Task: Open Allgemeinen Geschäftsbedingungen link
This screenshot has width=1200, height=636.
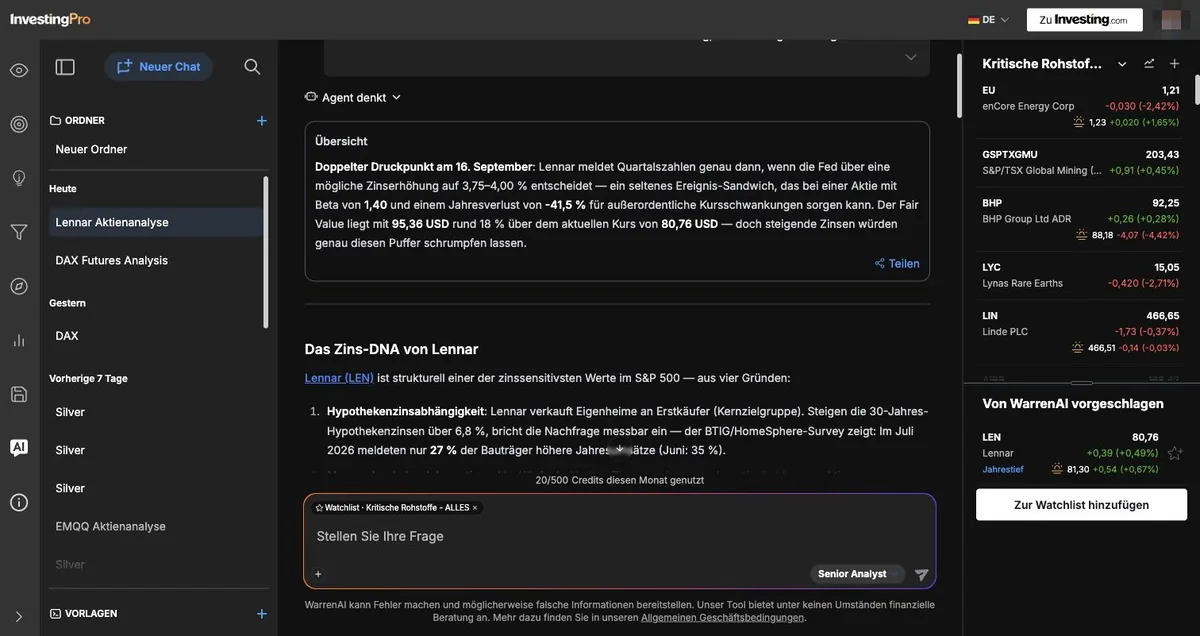Action: [x=722, y=618]
